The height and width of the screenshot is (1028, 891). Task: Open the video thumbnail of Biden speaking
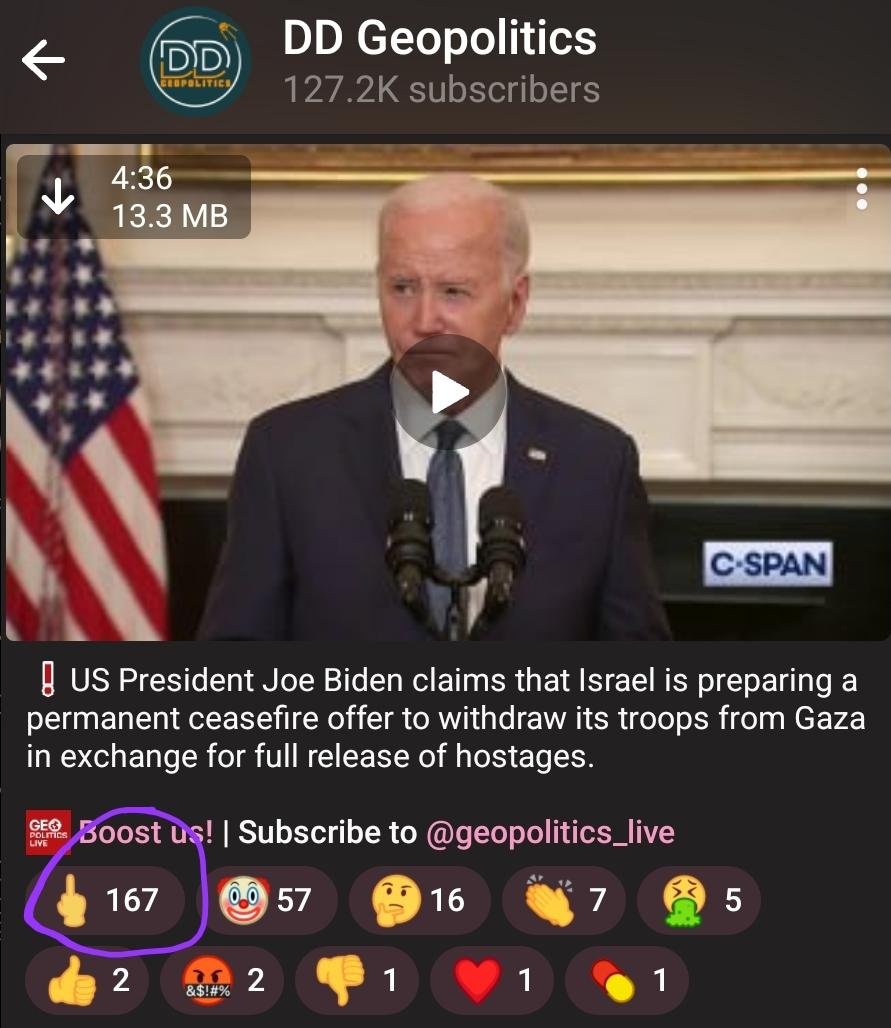[448, 392]
